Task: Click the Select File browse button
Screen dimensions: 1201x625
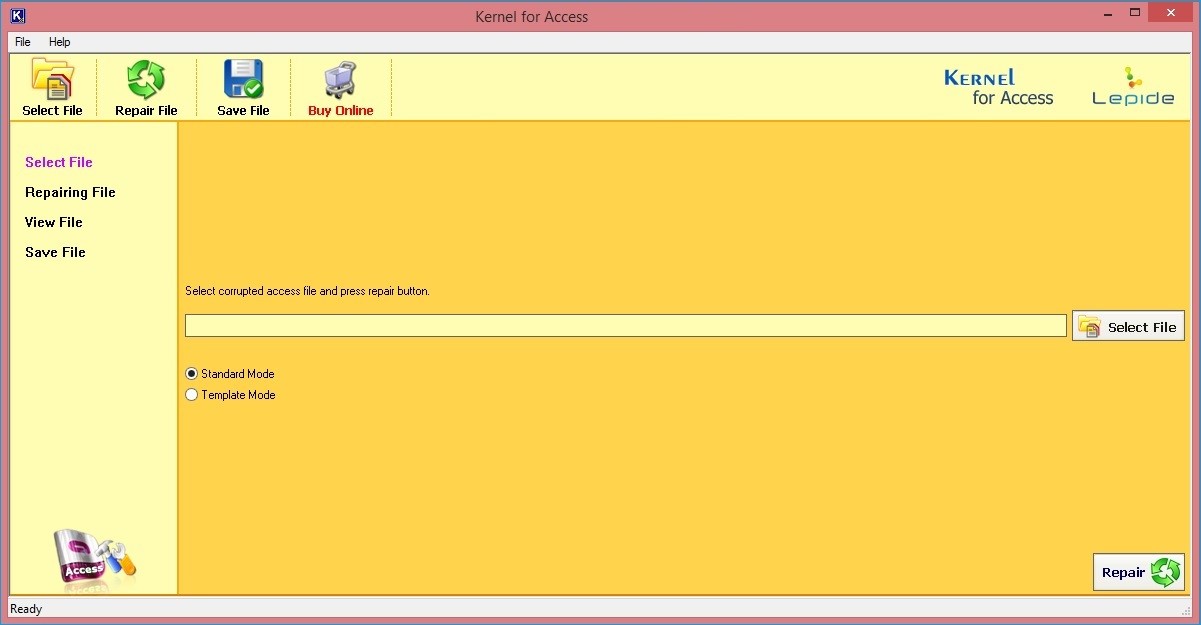Action: coord(1128,326)
